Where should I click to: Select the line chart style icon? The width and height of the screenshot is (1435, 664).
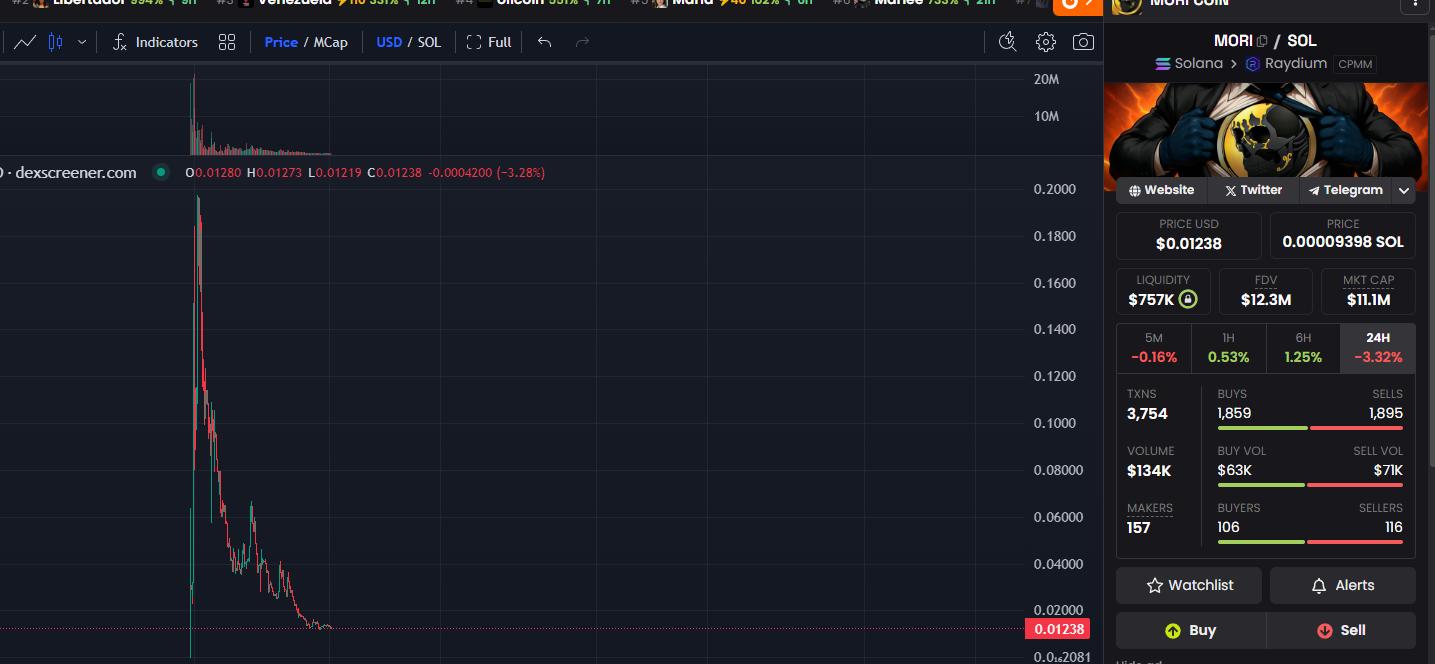coord(26,42)
